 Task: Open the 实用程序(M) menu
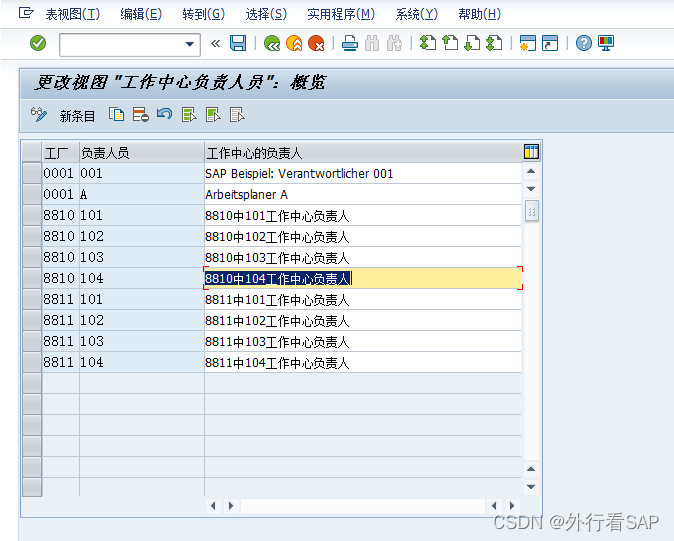pyautogui.click(x=341, y=14)
